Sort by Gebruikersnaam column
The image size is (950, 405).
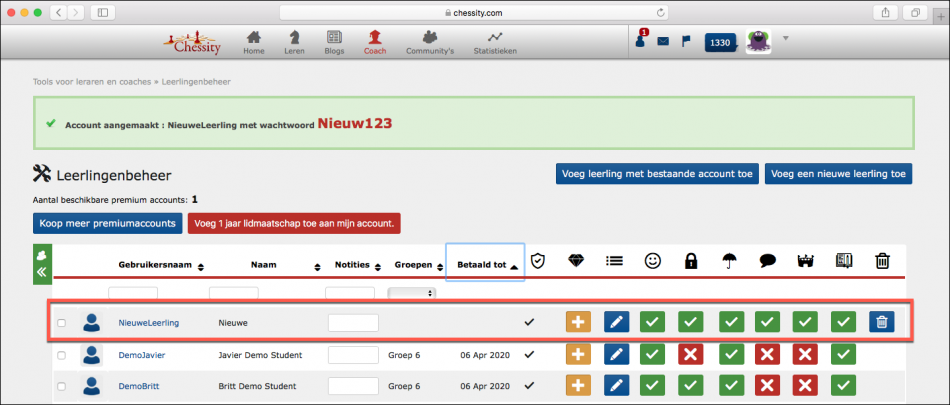click(161, 266)
